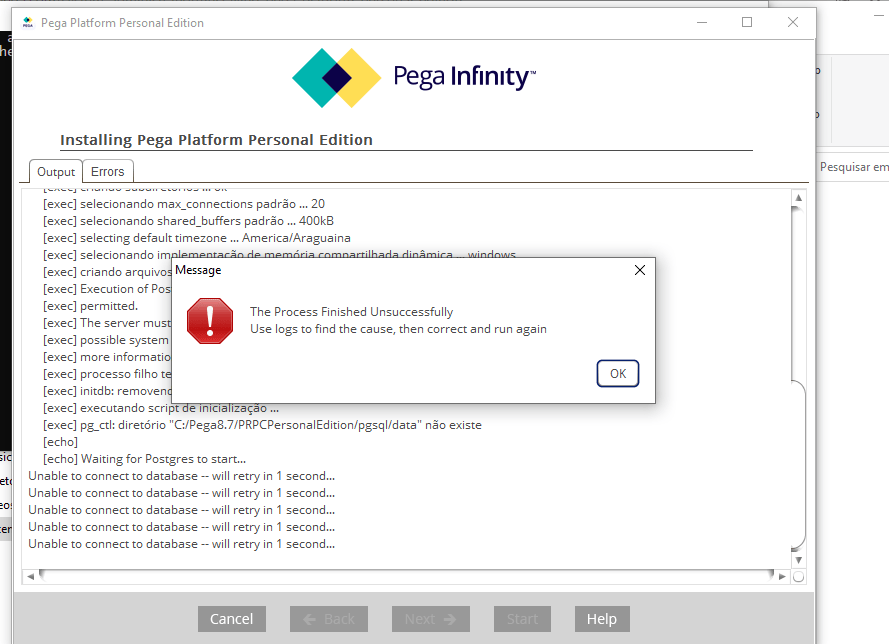Viewport: 889px width, 644px height.
Task: Click the Pega Infinity logo
Action: tap(414, 78)
